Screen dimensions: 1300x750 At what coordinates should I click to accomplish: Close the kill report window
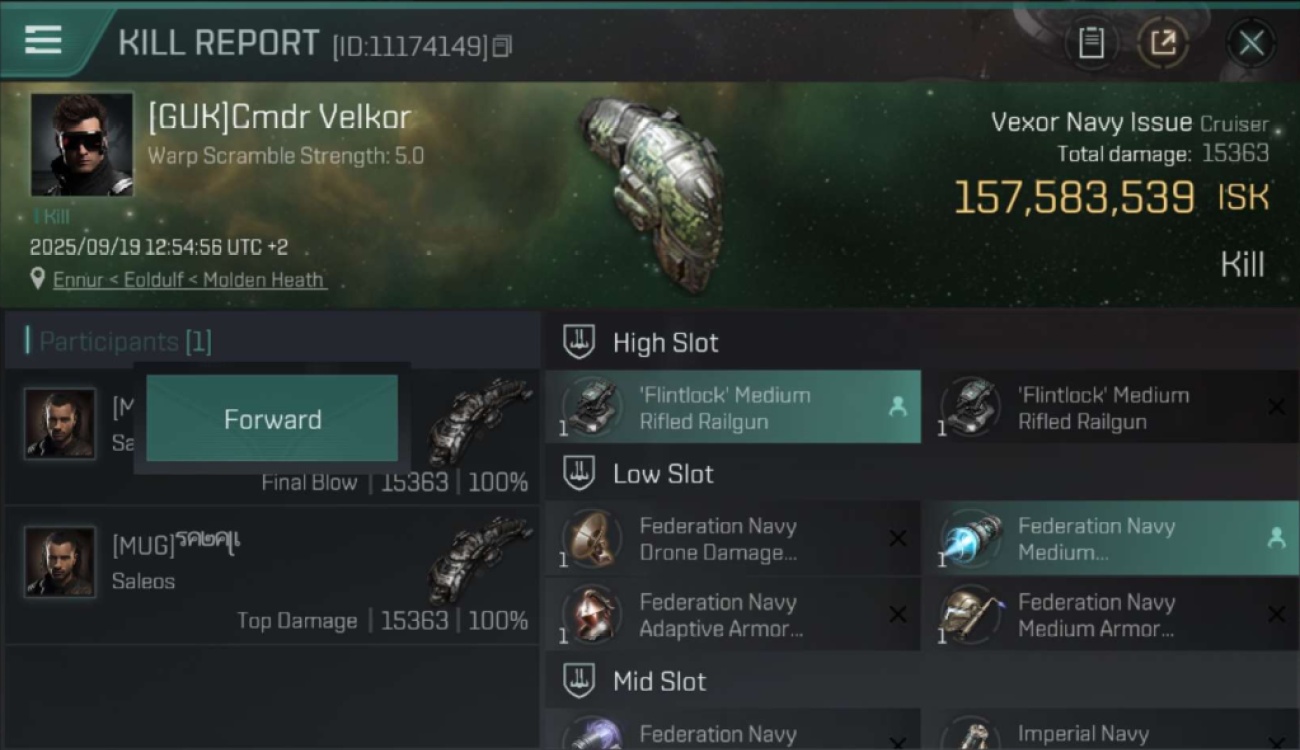(1251, 43)
